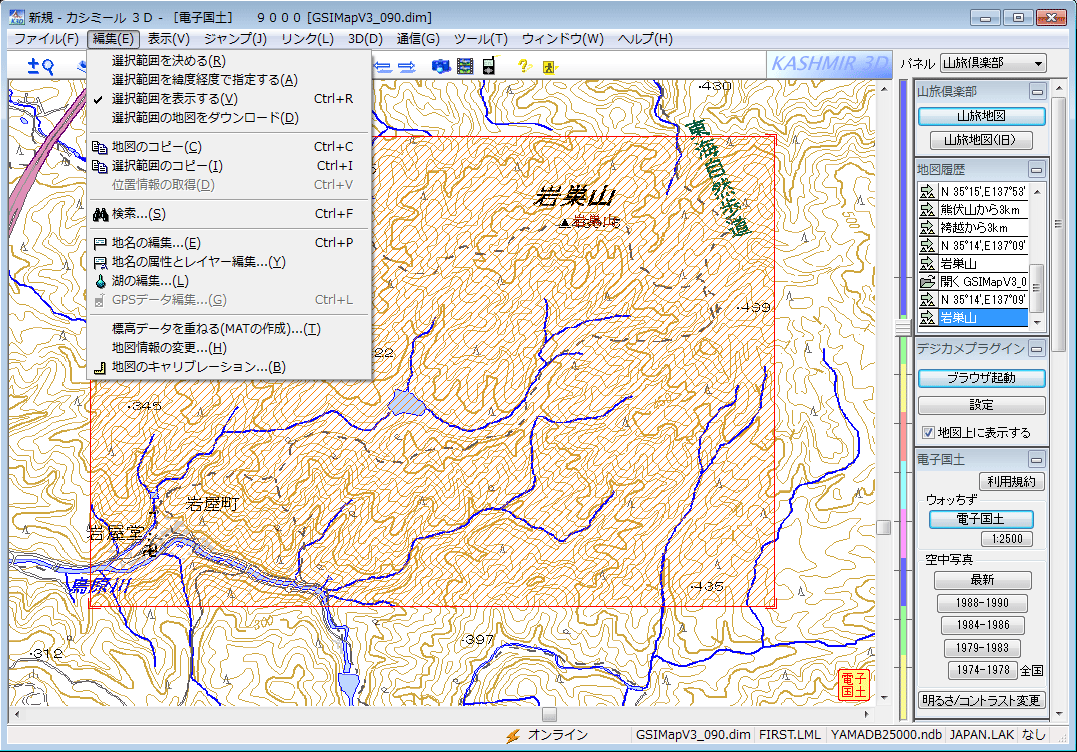Collapse the デジカメプラグイン panel section
The width and height of the screenshot is (1077, 752).
[1037, 349]
